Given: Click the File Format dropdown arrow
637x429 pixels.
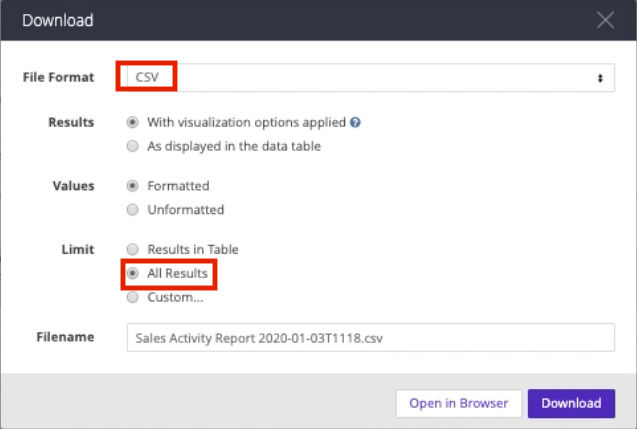Looking at the screenshot, I should click(x=600, y=77).
